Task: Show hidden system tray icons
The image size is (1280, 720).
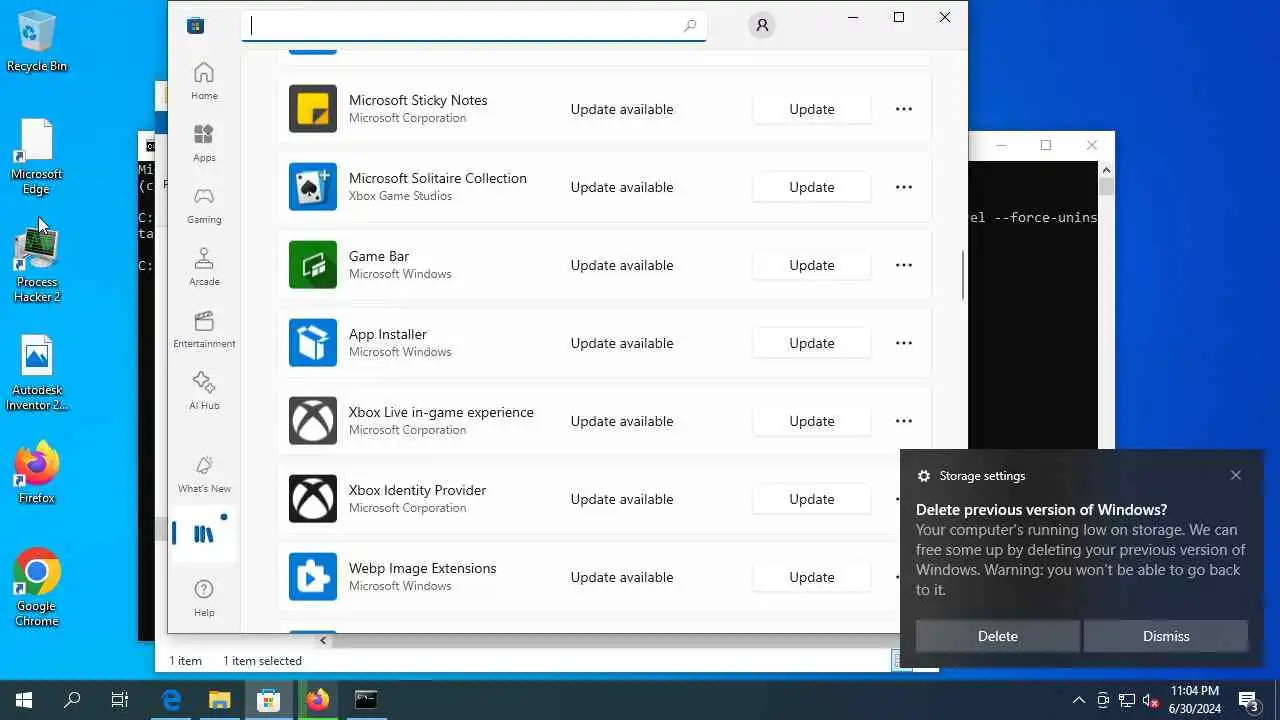Action: 1078,700
